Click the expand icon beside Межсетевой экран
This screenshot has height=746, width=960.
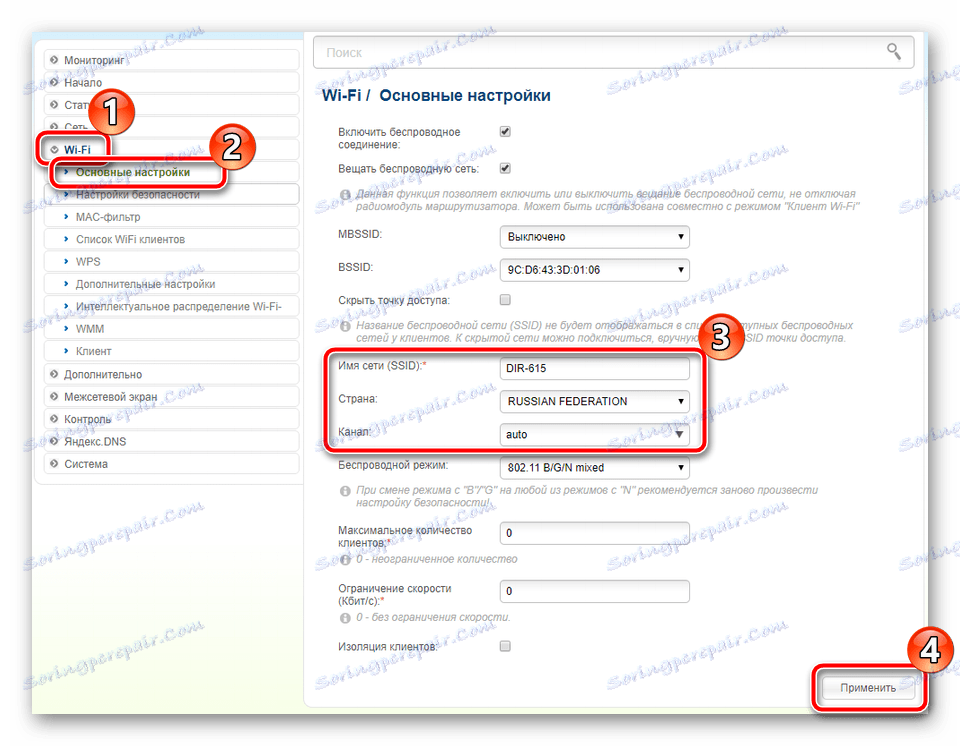54,397
